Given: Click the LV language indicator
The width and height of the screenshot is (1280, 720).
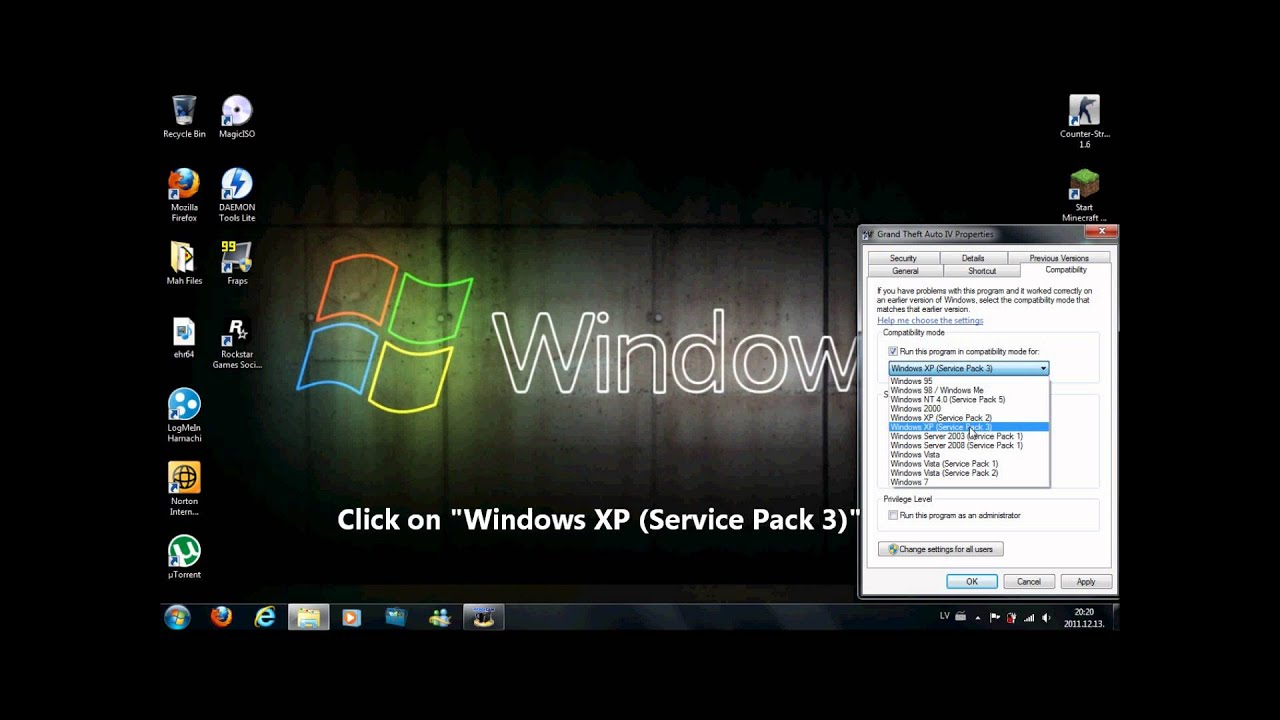Looking at the screenshot, I should point(945,616).
